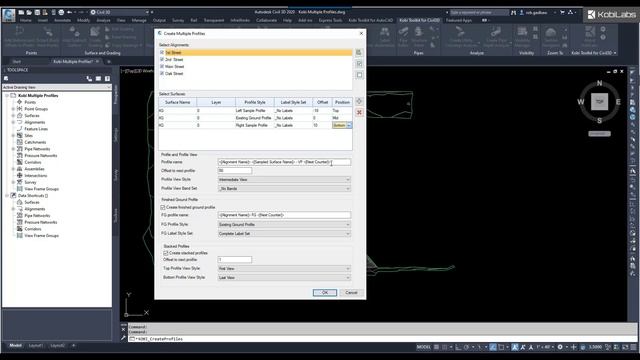
Task: Open the Bottom Profile View Style dropdown
Action: tap(284, 278)
